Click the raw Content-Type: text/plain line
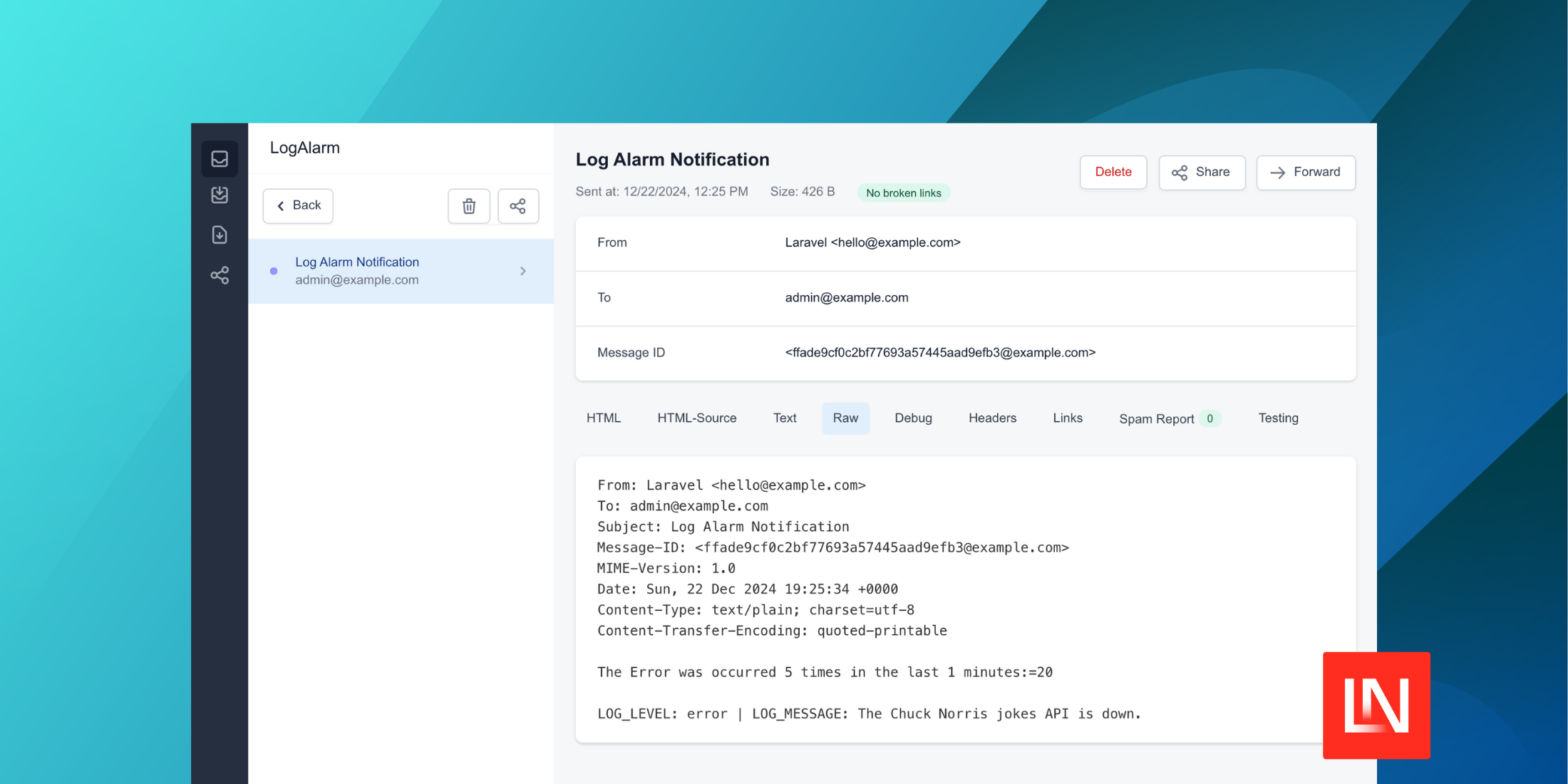Screen dimensions: 1568x784 (x=755, y=610)
